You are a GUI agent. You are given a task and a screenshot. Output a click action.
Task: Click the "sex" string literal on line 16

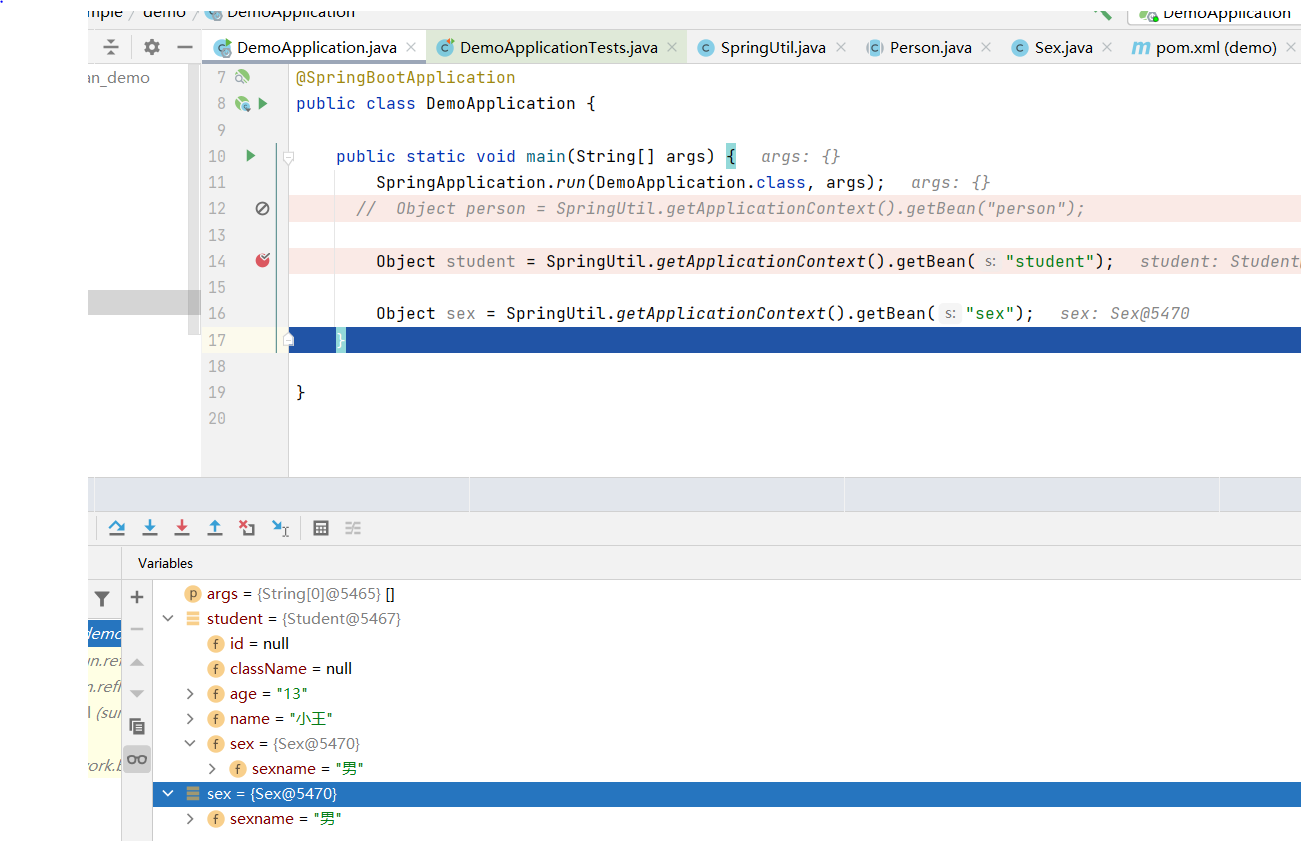[990, 313]
